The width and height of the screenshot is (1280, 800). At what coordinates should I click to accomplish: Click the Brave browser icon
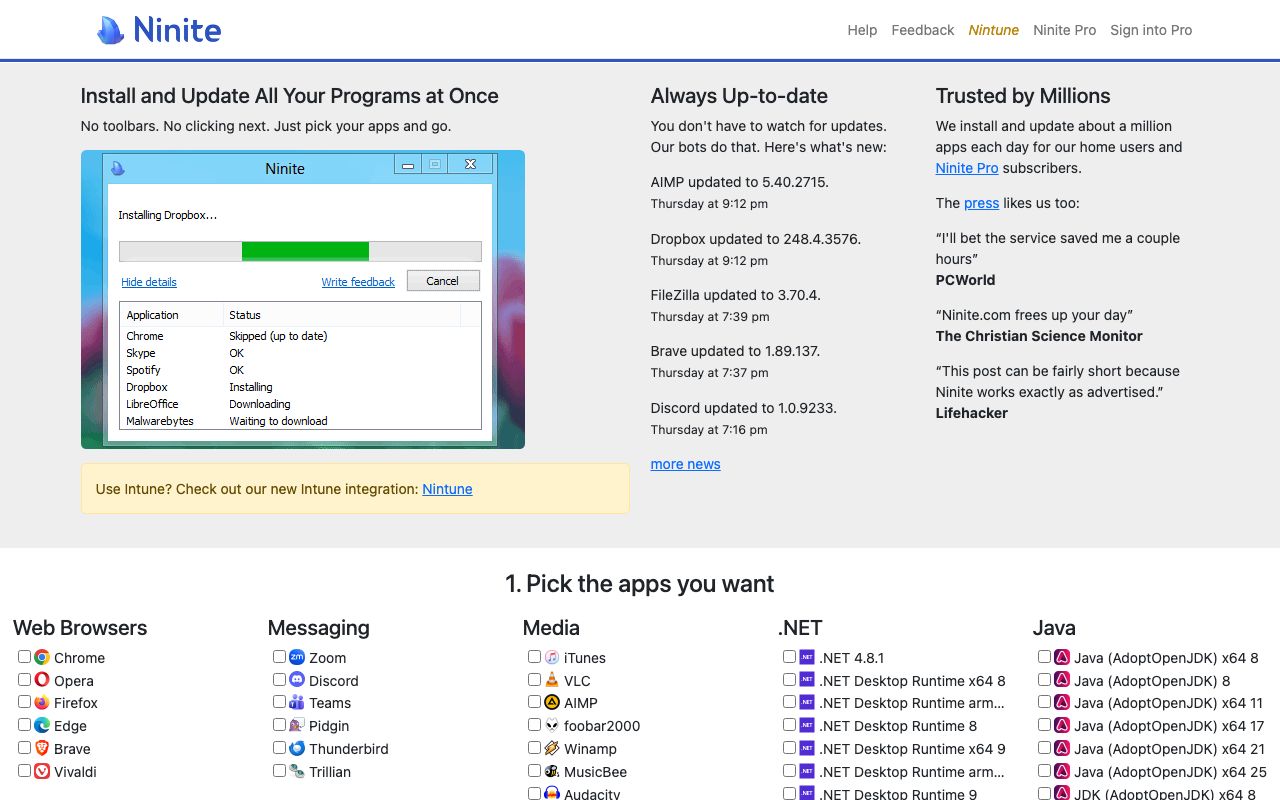[42, 748]
